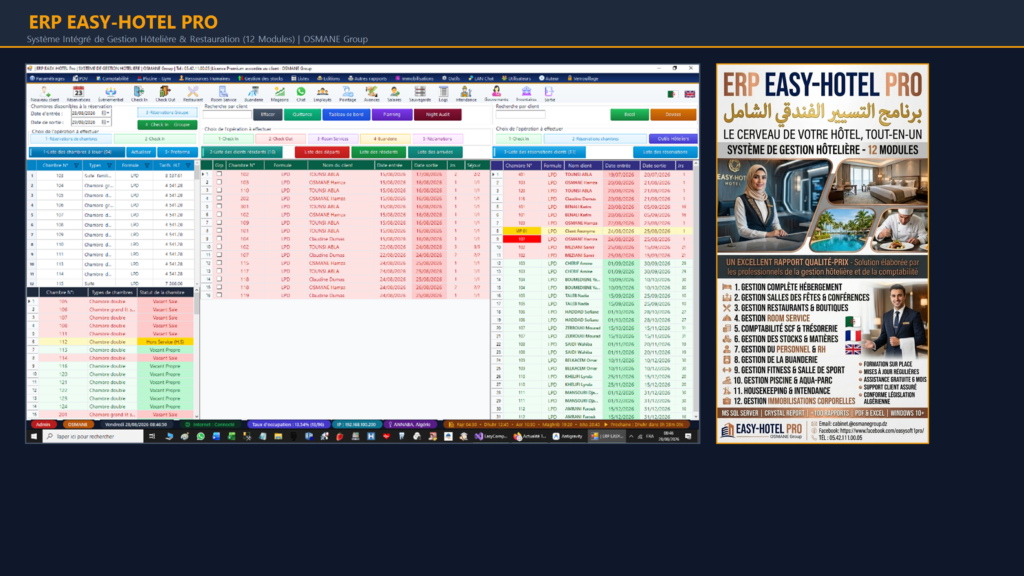Open the Nouveau client icon
1024x576 pixels.
[x=44, y=93]
